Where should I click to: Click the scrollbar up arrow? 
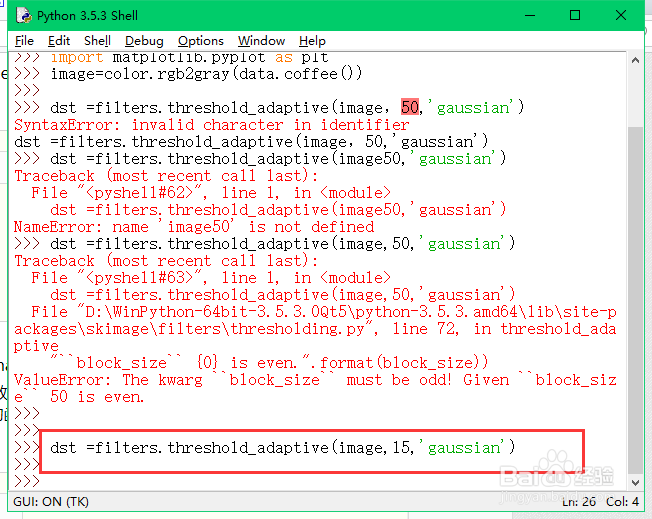(x=635, y=60)
